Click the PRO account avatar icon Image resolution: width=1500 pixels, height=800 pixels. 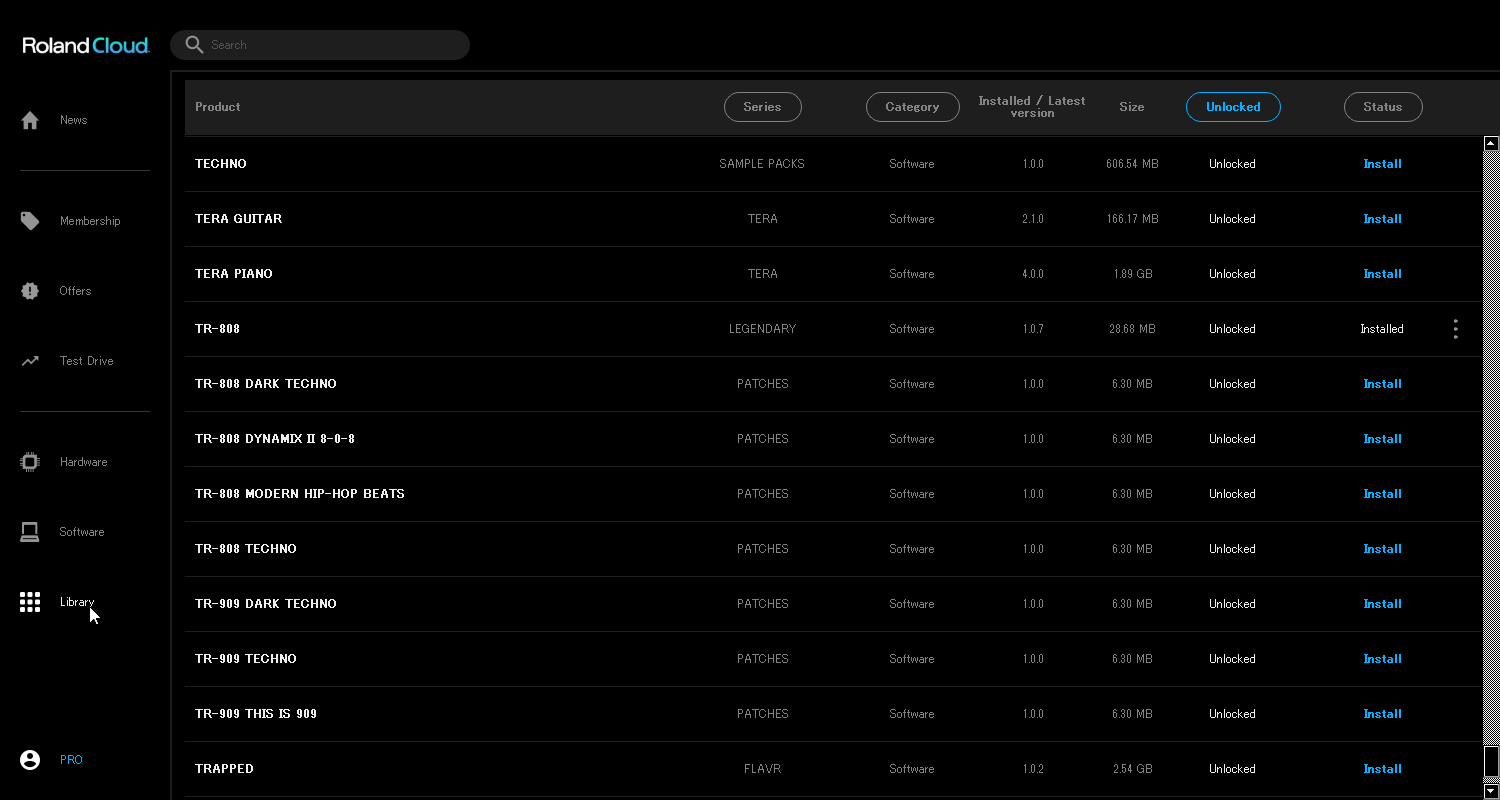pyautogui.click(x=30, y=760)
